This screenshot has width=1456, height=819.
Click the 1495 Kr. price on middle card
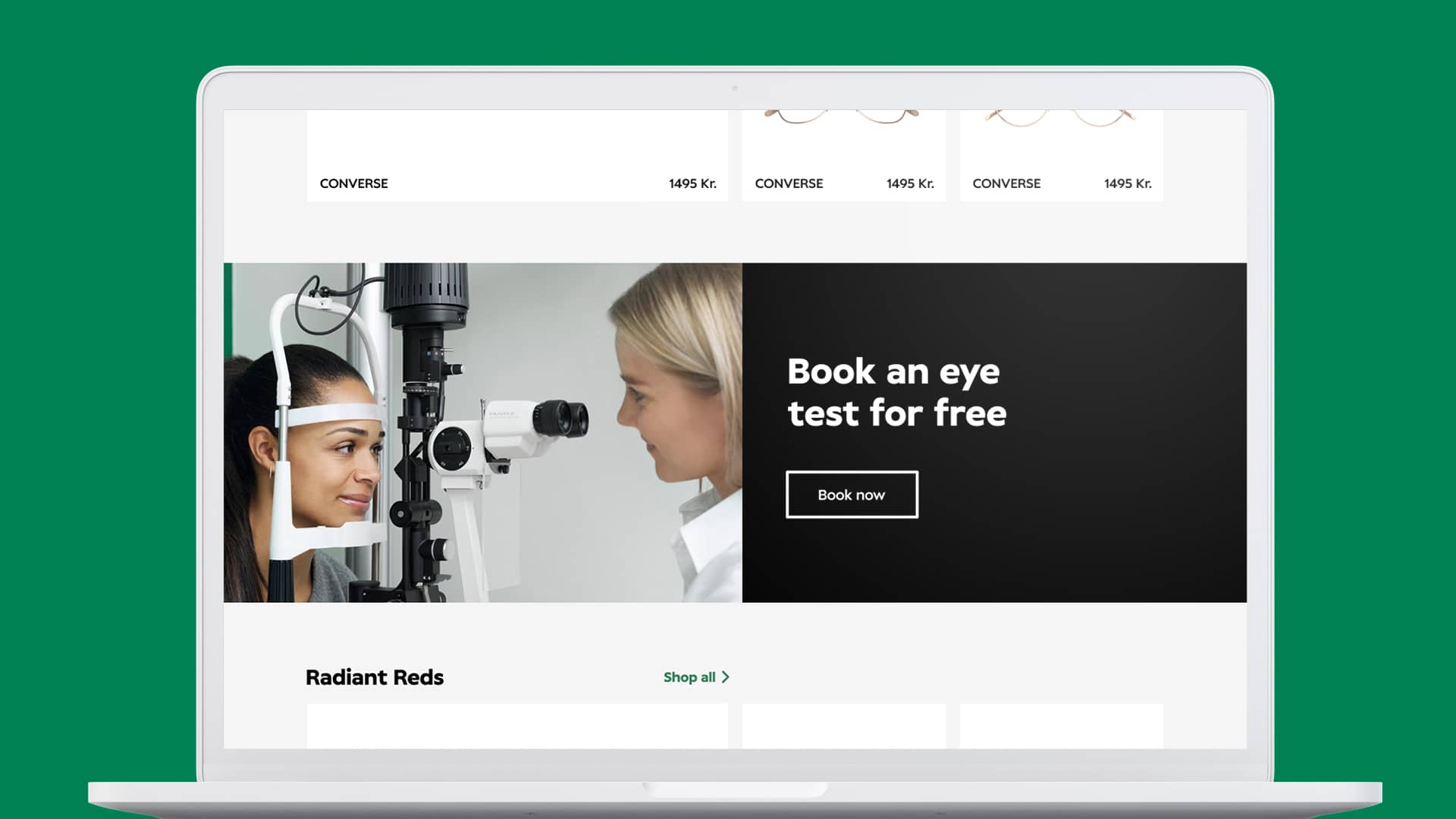pyautogui.click(x=910, y=184)
